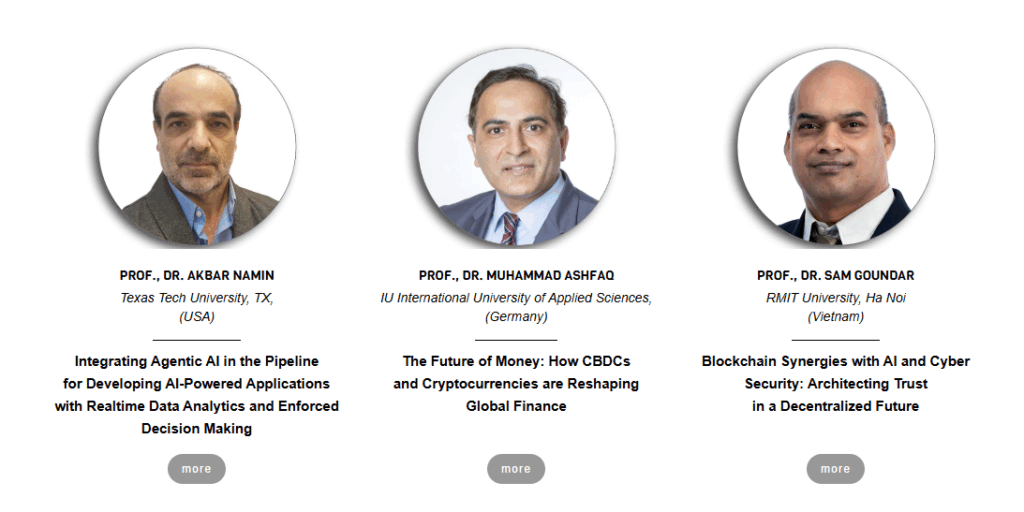
Task: Click the "(Germany)" country label
Action: (x=516, y=317)
